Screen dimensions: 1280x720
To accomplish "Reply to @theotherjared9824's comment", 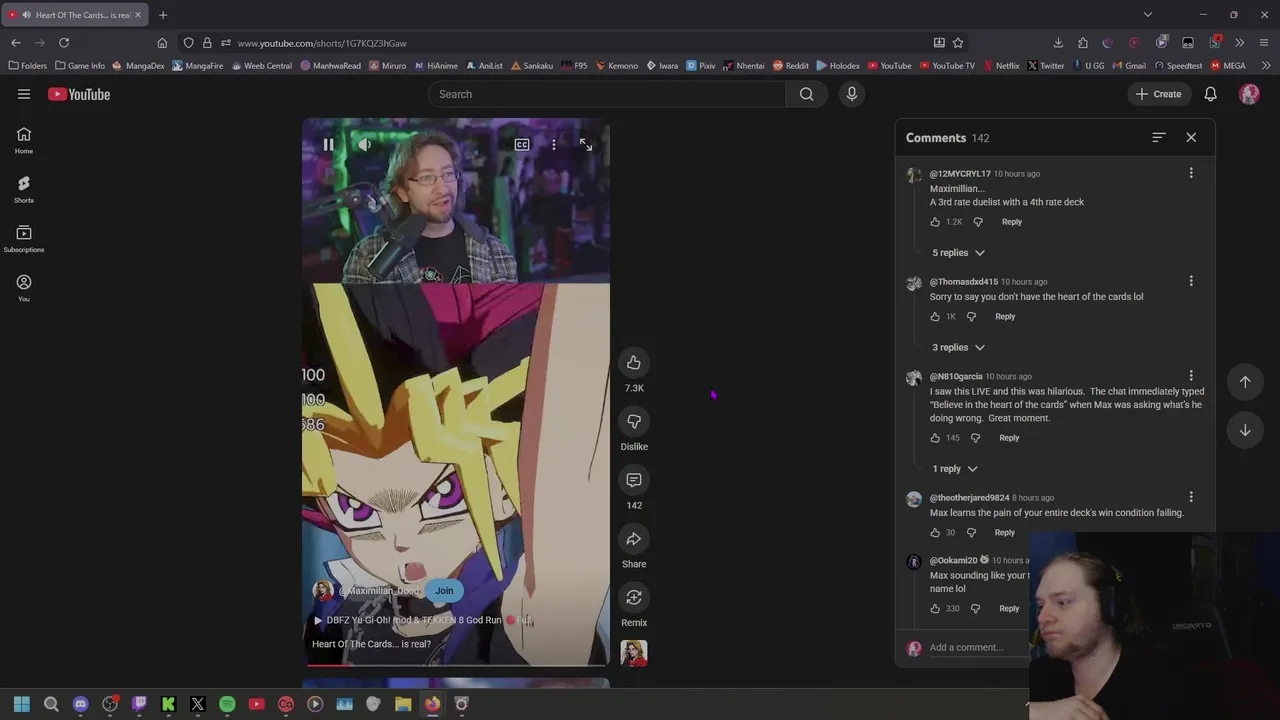I will point(1004,533).
